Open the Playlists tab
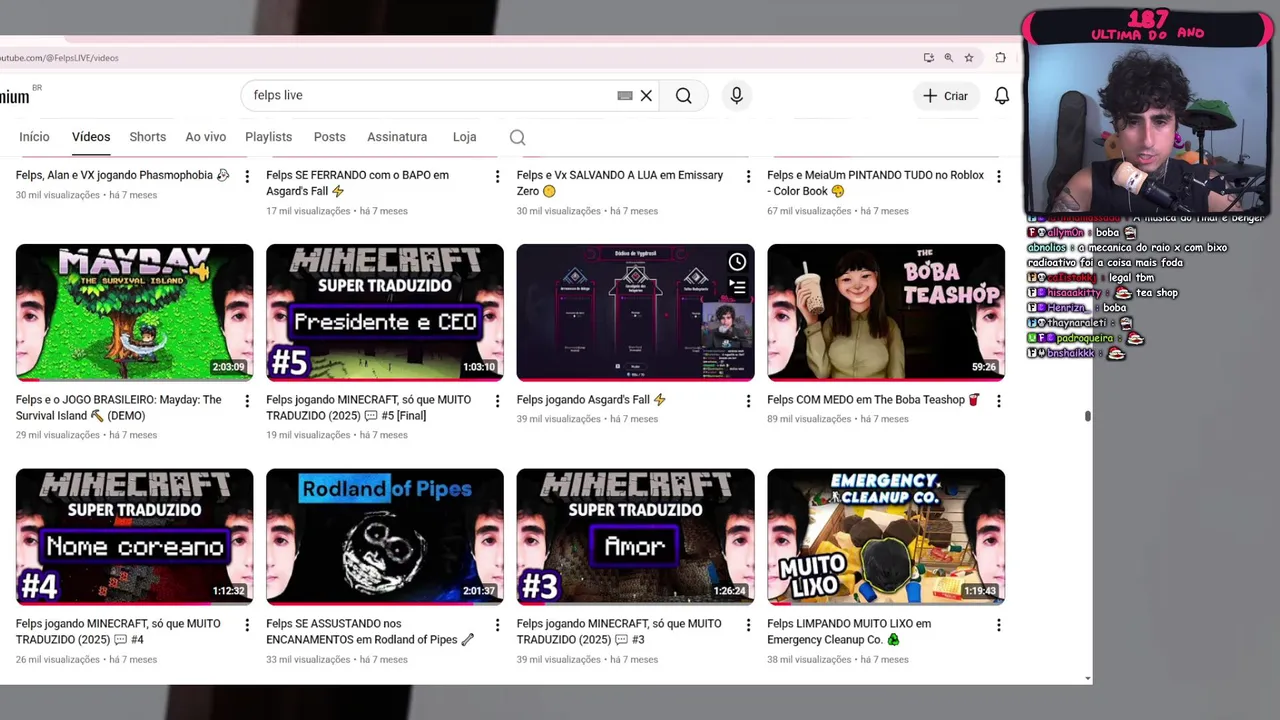The image size is (1280, 720). 268,137
